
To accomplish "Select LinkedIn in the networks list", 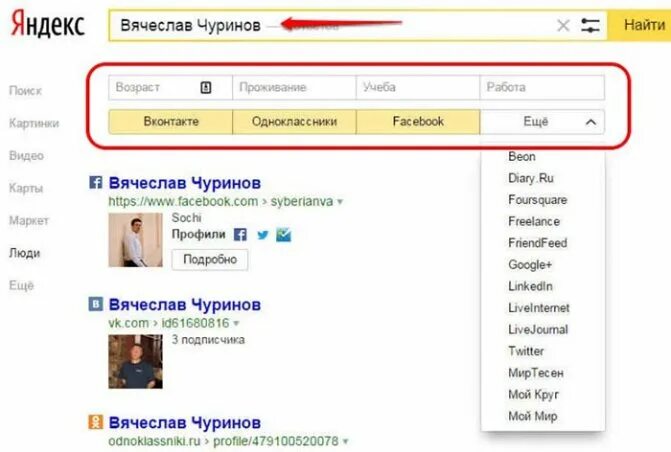I will click(x=530, y=286).
